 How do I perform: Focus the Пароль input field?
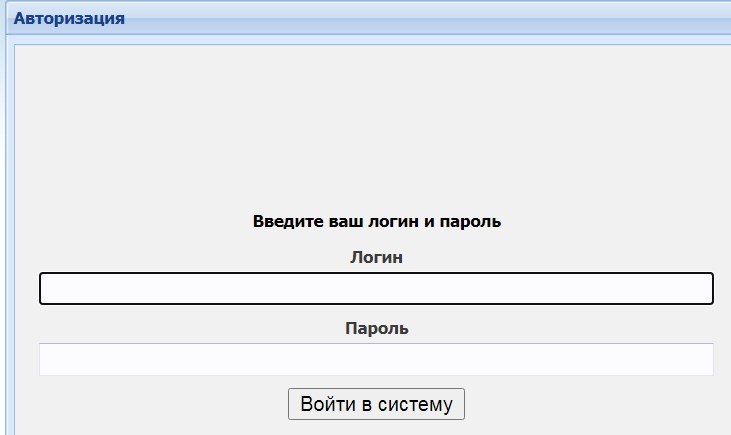376,359
